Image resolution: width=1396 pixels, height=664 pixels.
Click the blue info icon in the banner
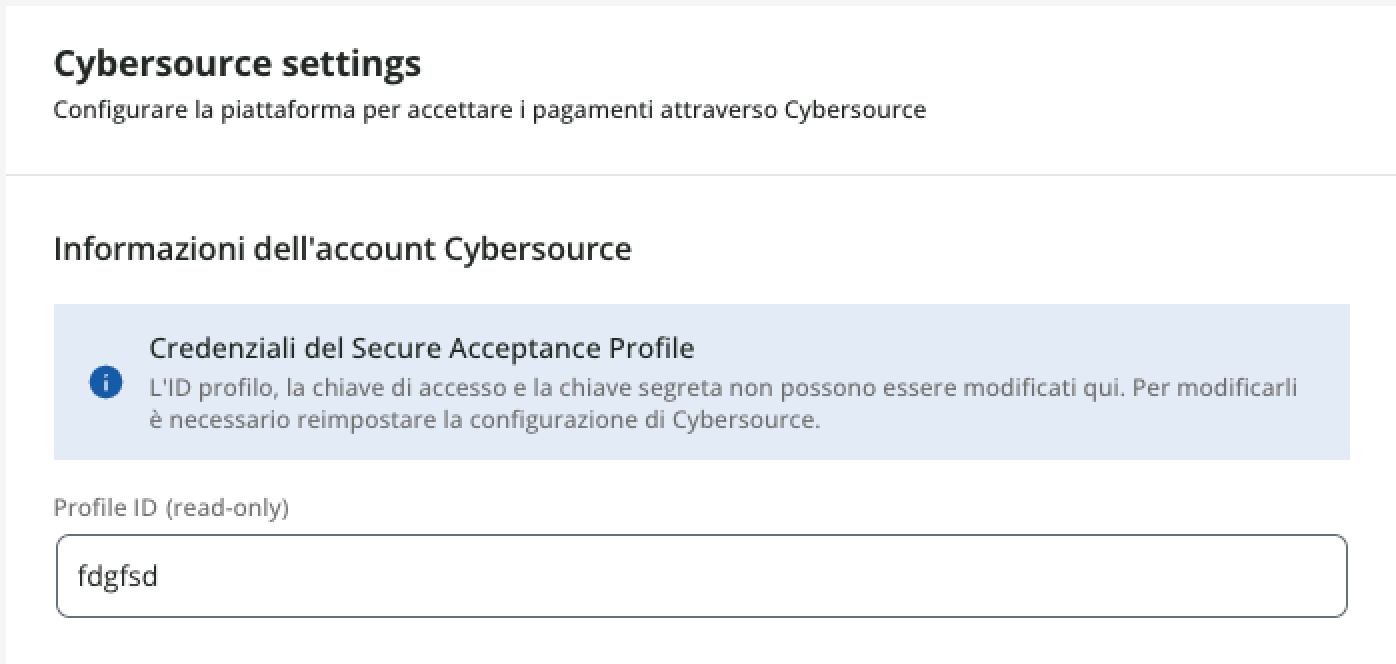pos(106,383)
